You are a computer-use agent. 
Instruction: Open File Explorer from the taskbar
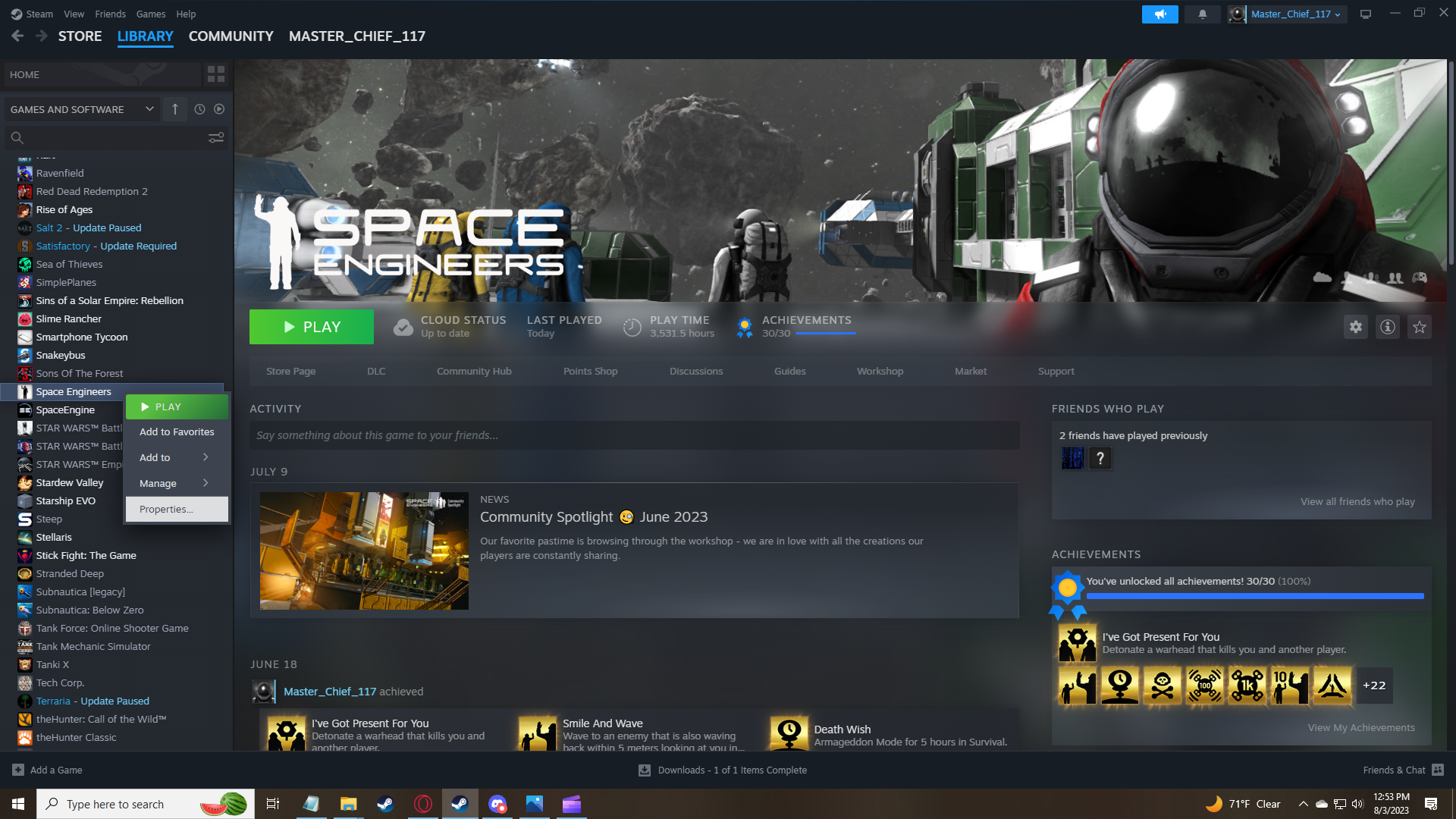point(348,804)
